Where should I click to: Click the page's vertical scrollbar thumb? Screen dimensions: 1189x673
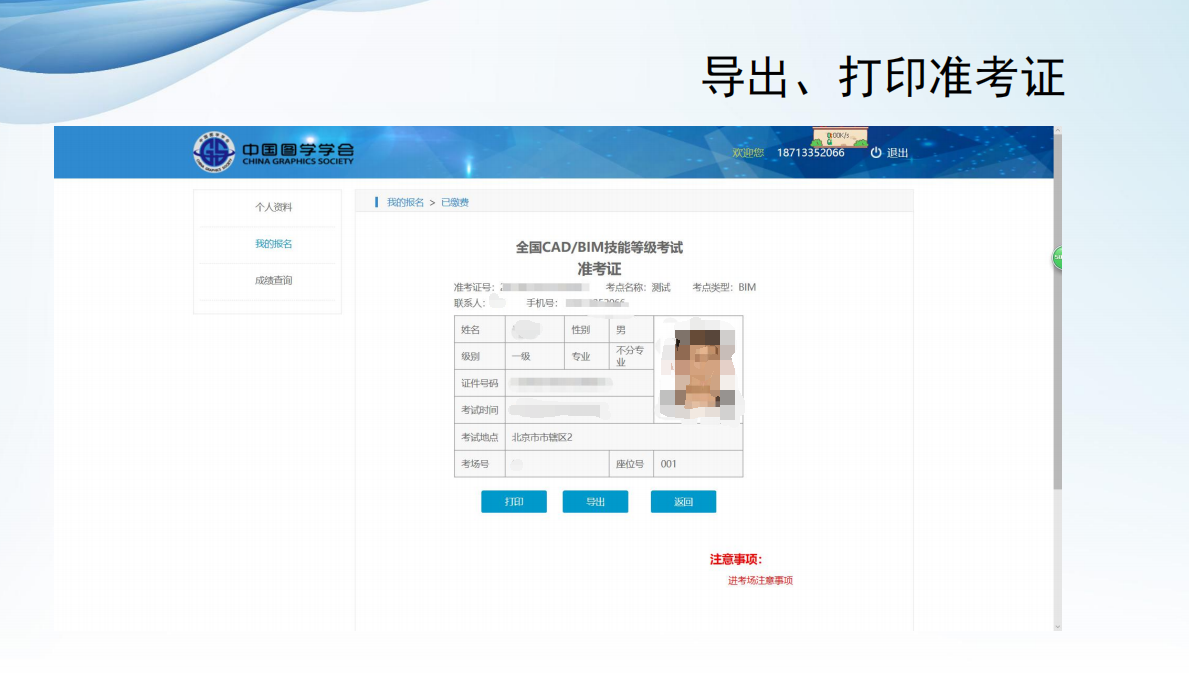1058,310
